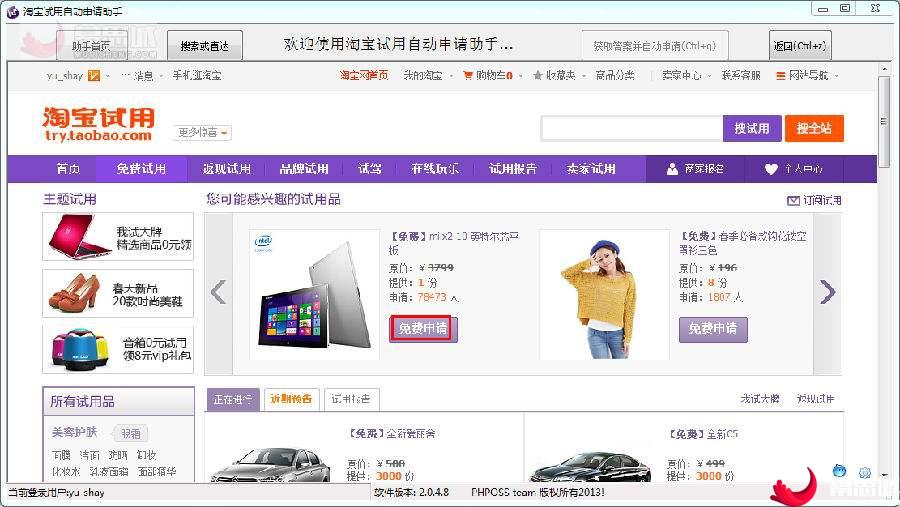900x507 pixels.
Task: Click the 网站导航 menu icon
Action: [781, 76]
